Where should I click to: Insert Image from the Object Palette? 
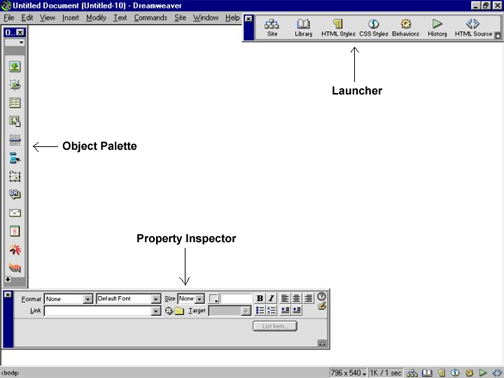click(x=15, y=67)
